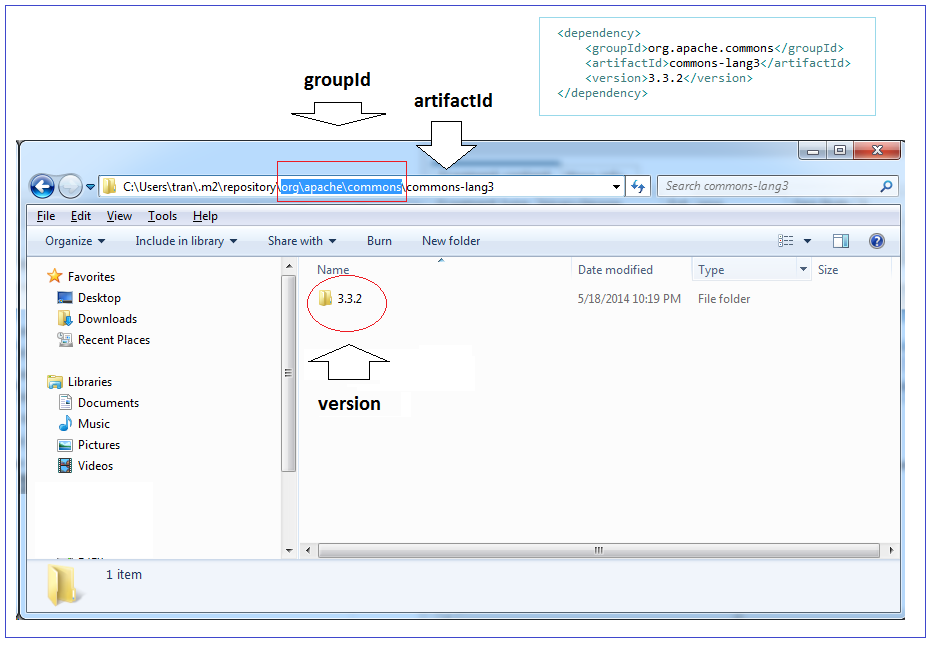Click navigation pane scroll down arrow
Image resolution: width=930 pixels, height=645 pixels.
[289, 550]
